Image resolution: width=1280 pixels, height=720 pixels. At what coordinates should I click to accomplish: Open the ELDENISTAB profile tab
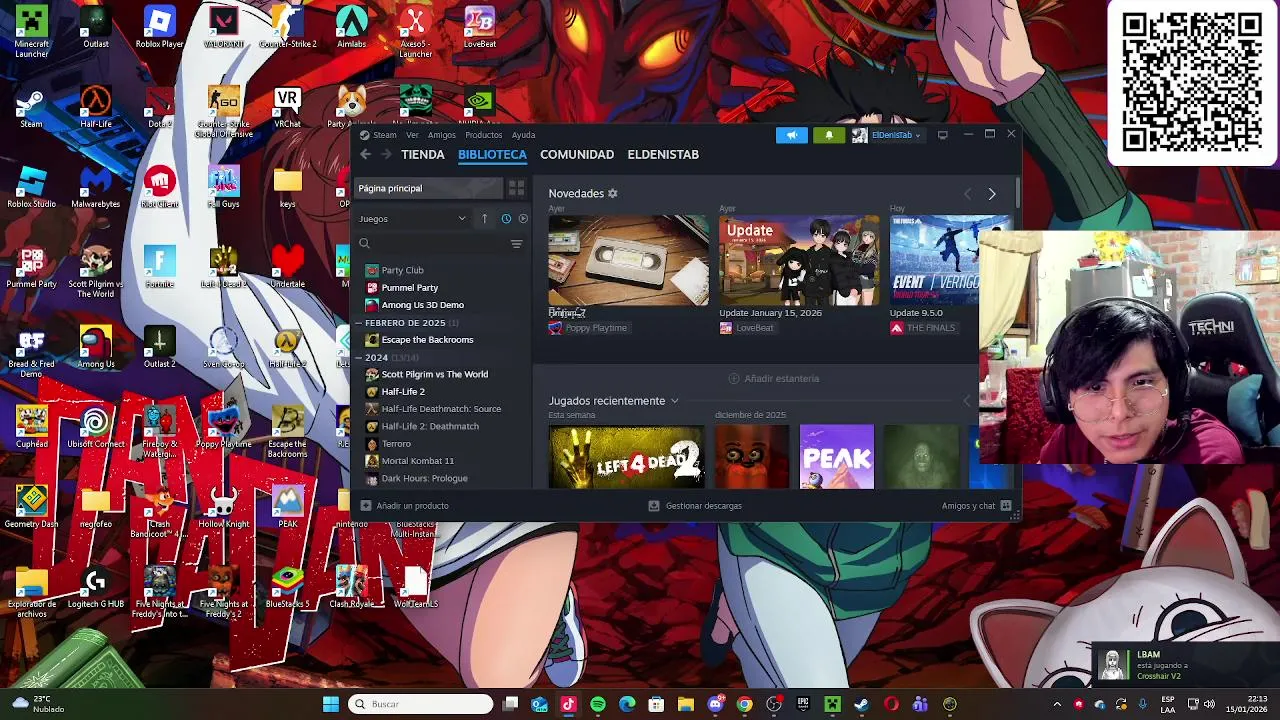pos(663,154)
